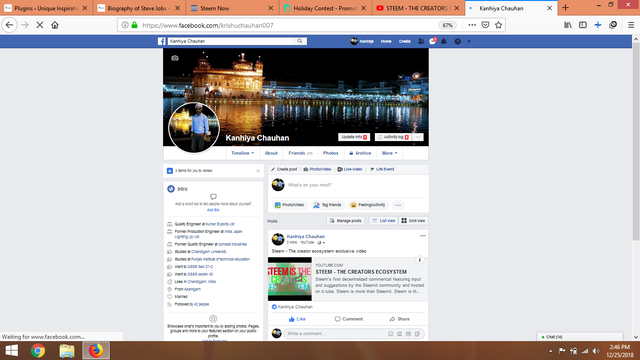Post a GIF in the comment
Screen dimensions: 640x360
[x=408, y=333]
